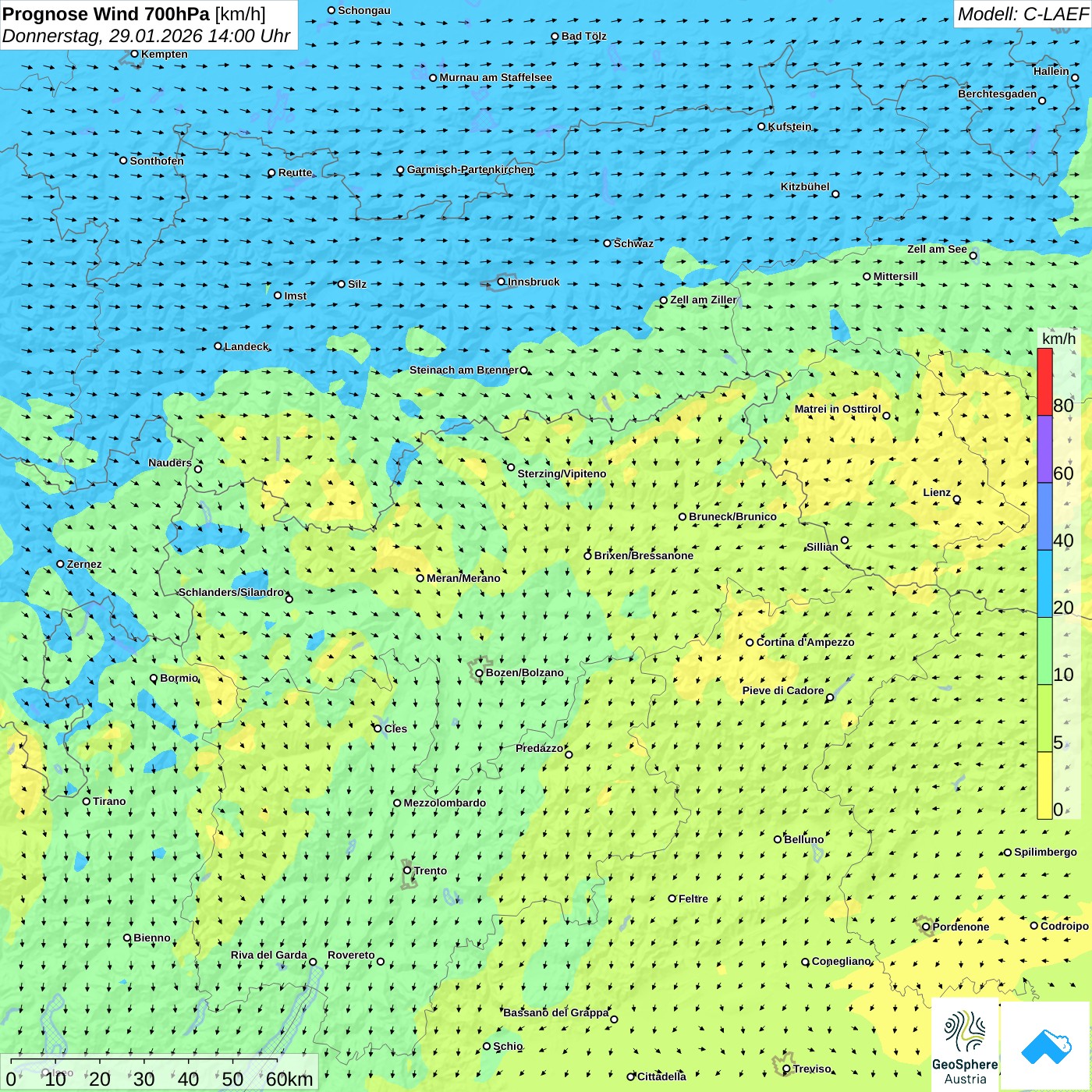Click the Zell am See label
The width and height of the screenshot is (1092, 1092).
coord(937,249)
